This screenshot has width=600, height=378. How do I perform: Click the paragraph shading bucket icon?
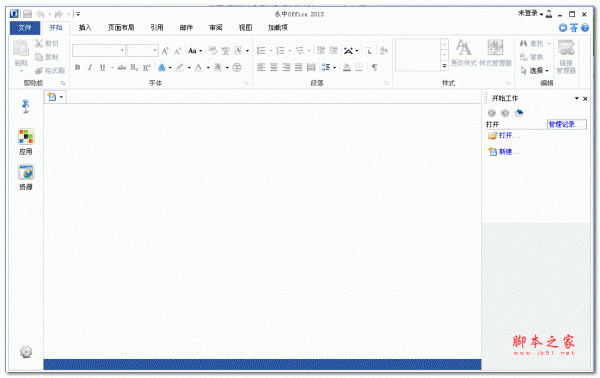[x=347, y=68]
